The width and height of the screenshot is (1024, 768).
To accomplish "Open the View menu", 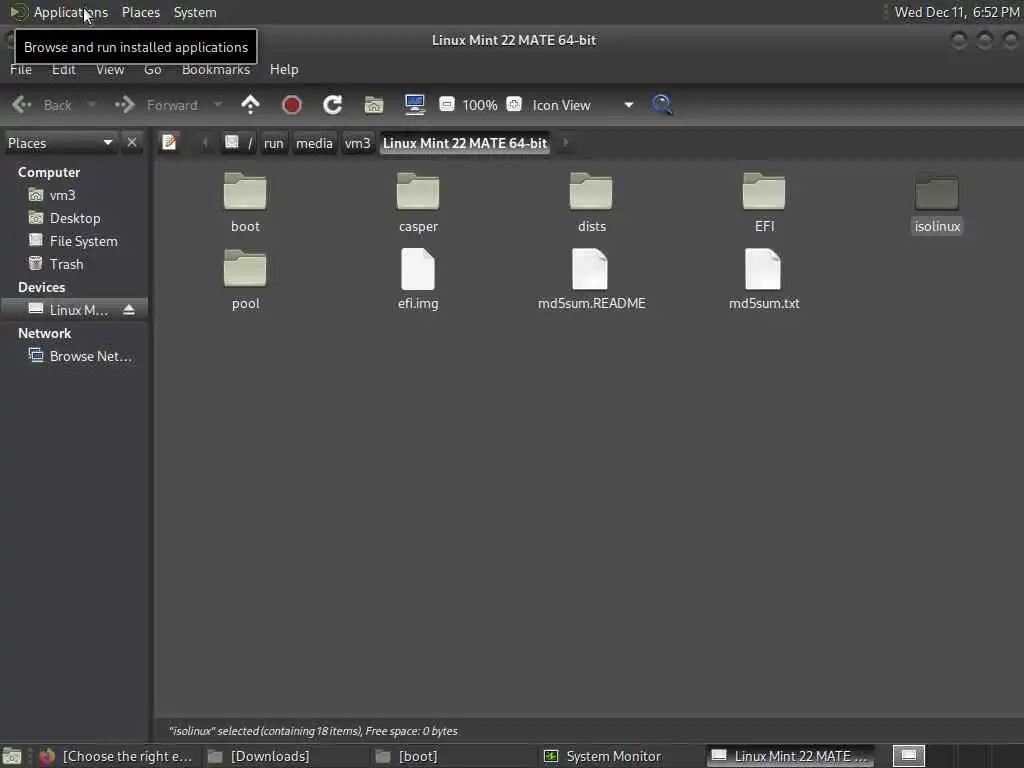I will tap(110, 69).
